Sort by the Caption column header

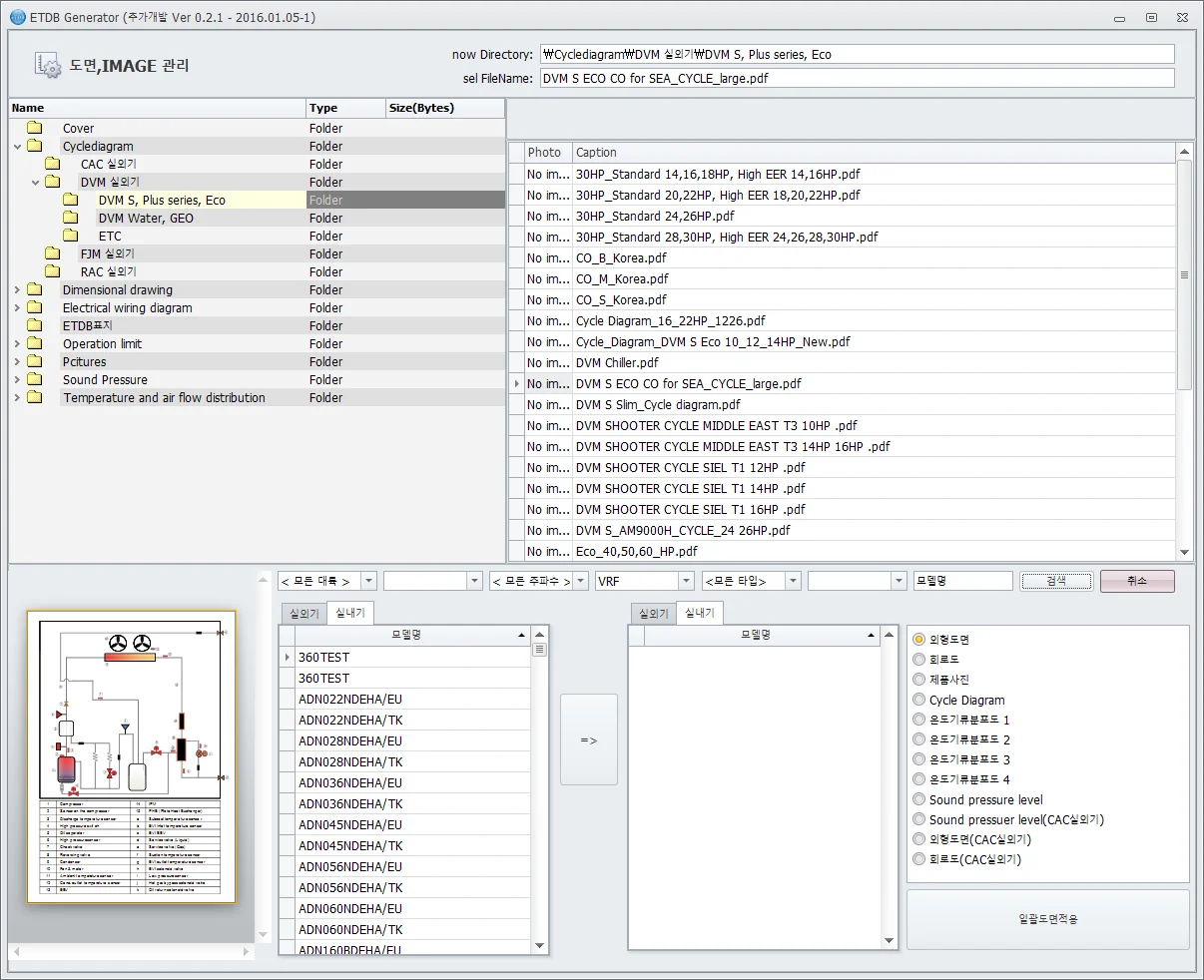[x=875, y=152]
